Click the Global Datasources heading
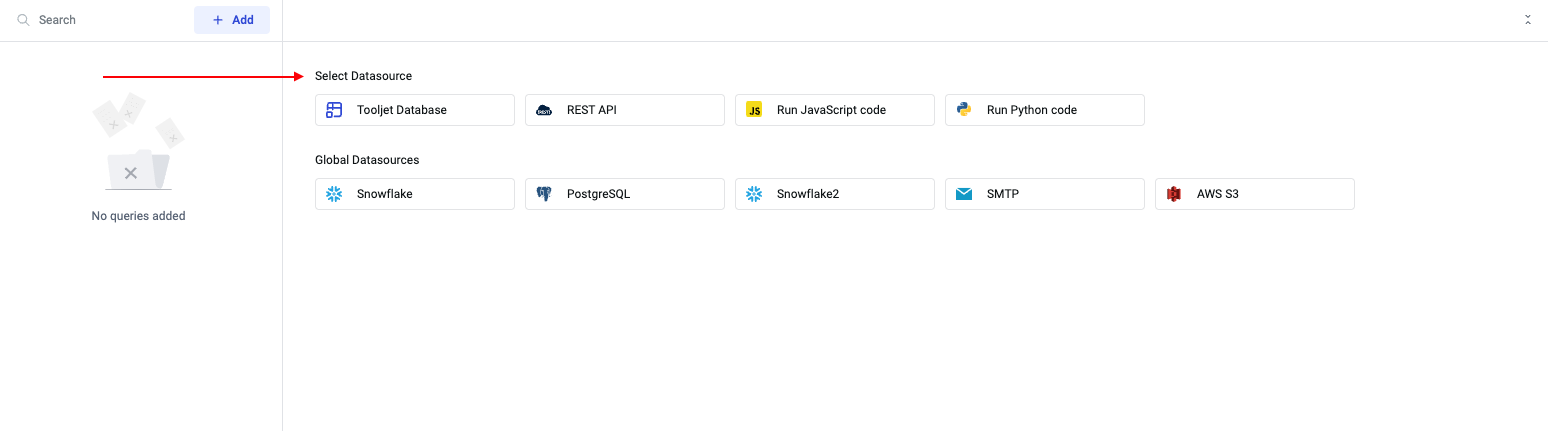Image resolution: width=1548 pixels, height=431 pixels. tap(367, 160)
